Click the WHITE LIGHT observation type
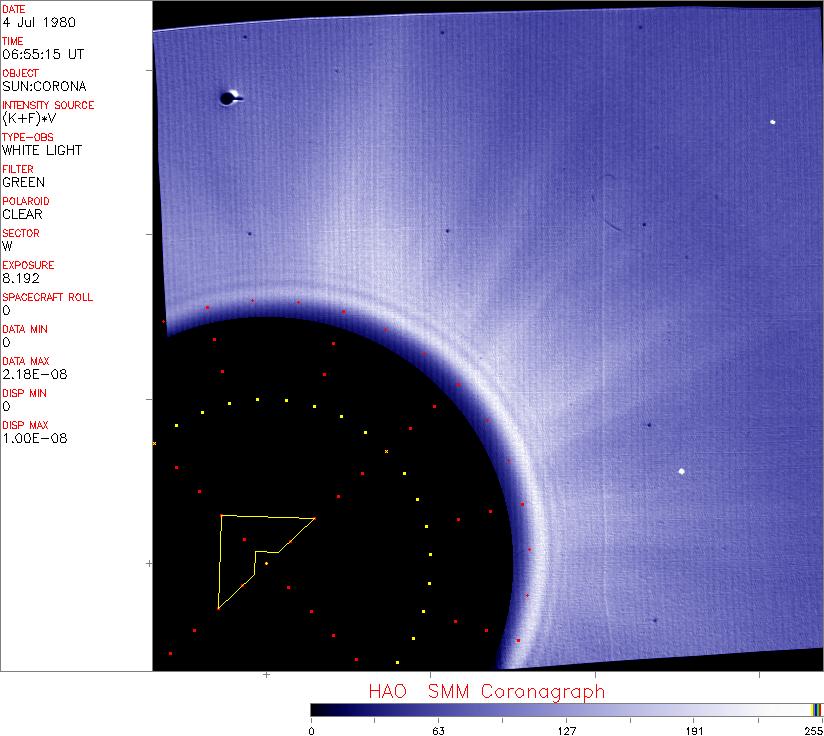This screenshot has width=824, height=736. pyautogui.click(x=42, y=150)
